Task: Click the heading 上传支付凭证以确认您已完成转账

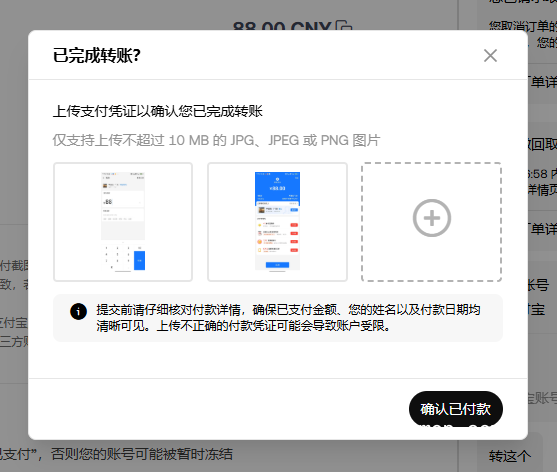Action: (x=158, y=111)
